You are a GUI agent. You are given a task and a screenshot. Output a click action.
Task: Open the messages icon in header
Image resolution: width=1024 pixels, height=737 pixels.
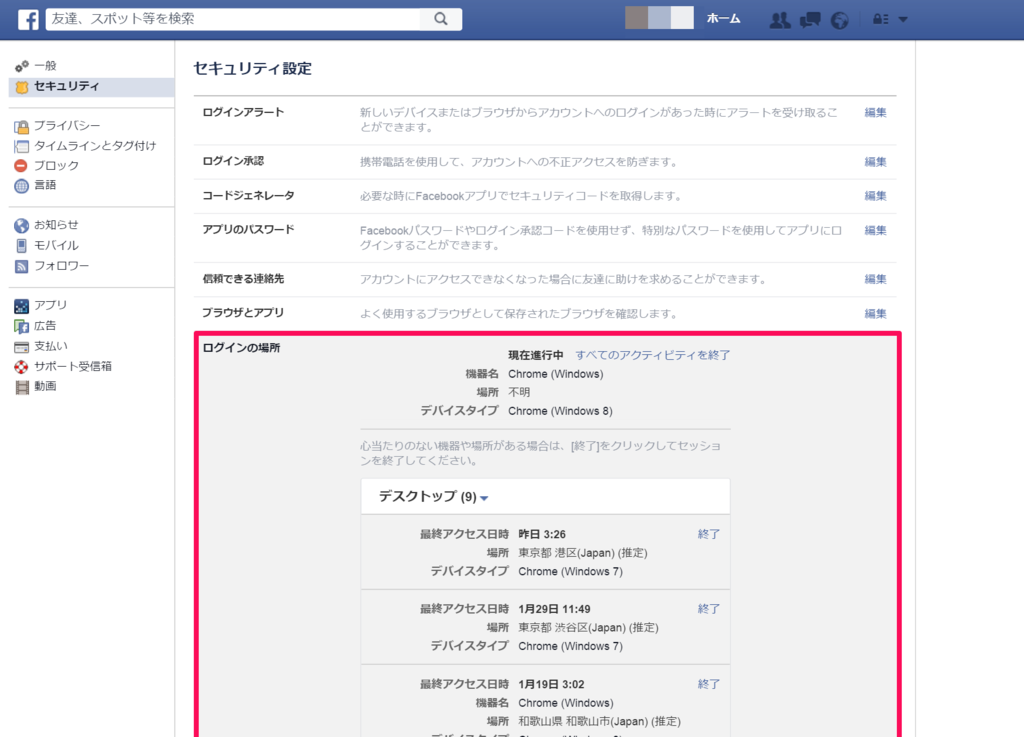coord(810,20)
